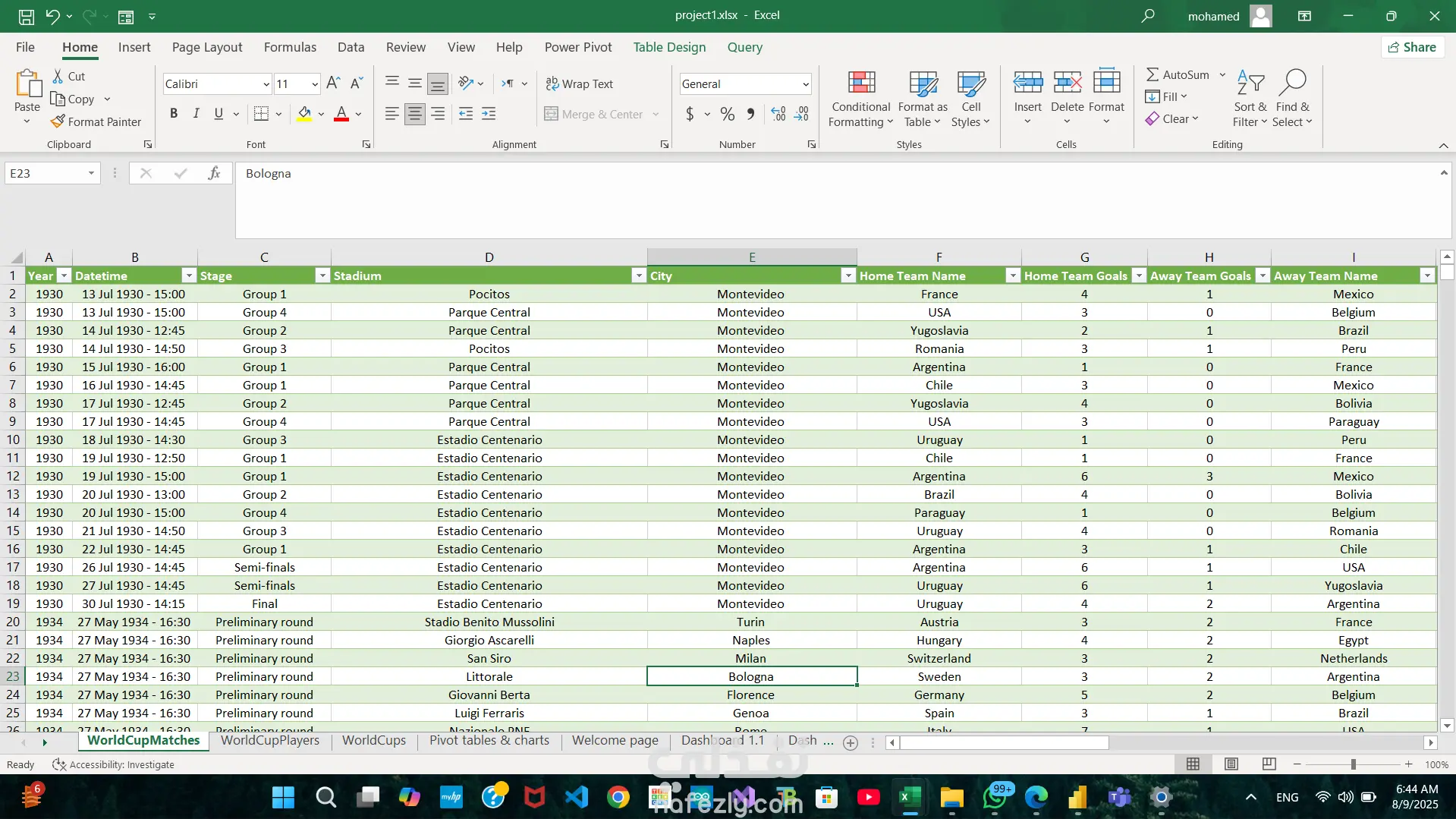Toggle Italic formatting

[x=196, y=114]
